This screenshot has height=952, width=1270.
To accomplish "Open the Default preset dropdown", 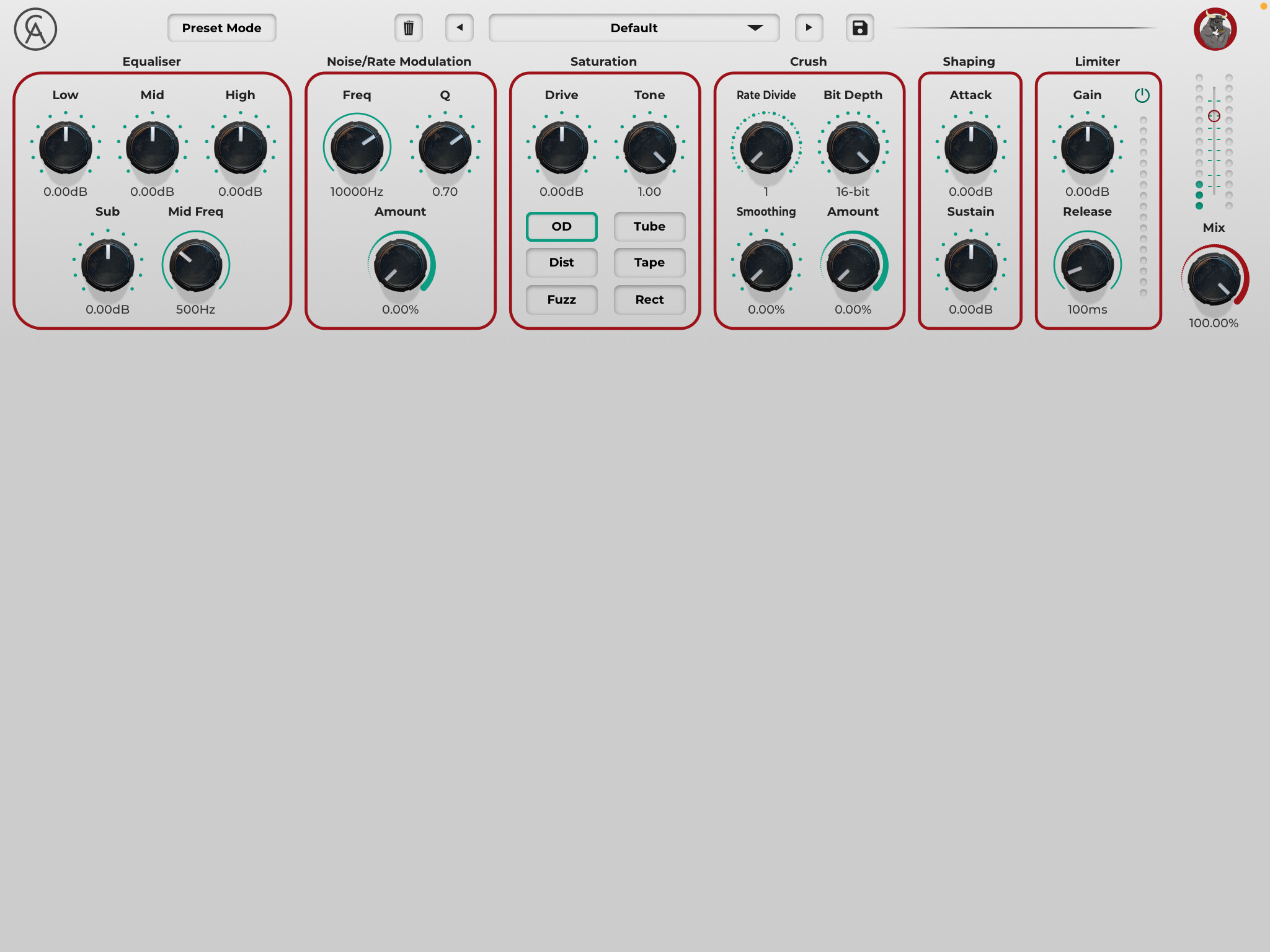I will (633, 28).
